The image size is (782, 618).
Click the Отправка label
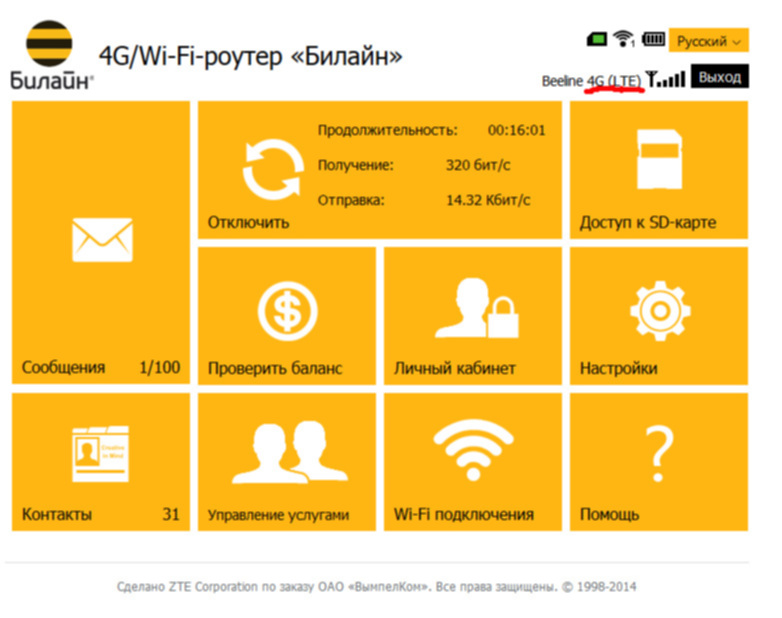point(351,200)
